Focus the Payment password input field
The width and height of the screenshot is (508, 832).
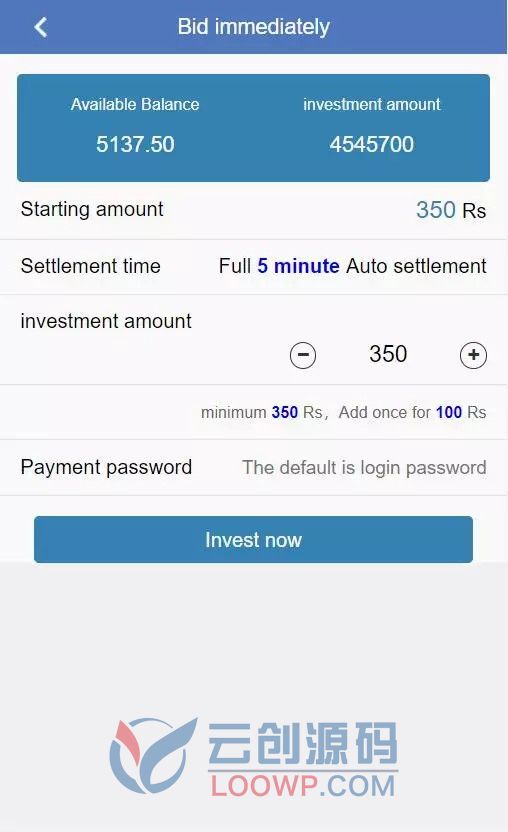[364, 467]
